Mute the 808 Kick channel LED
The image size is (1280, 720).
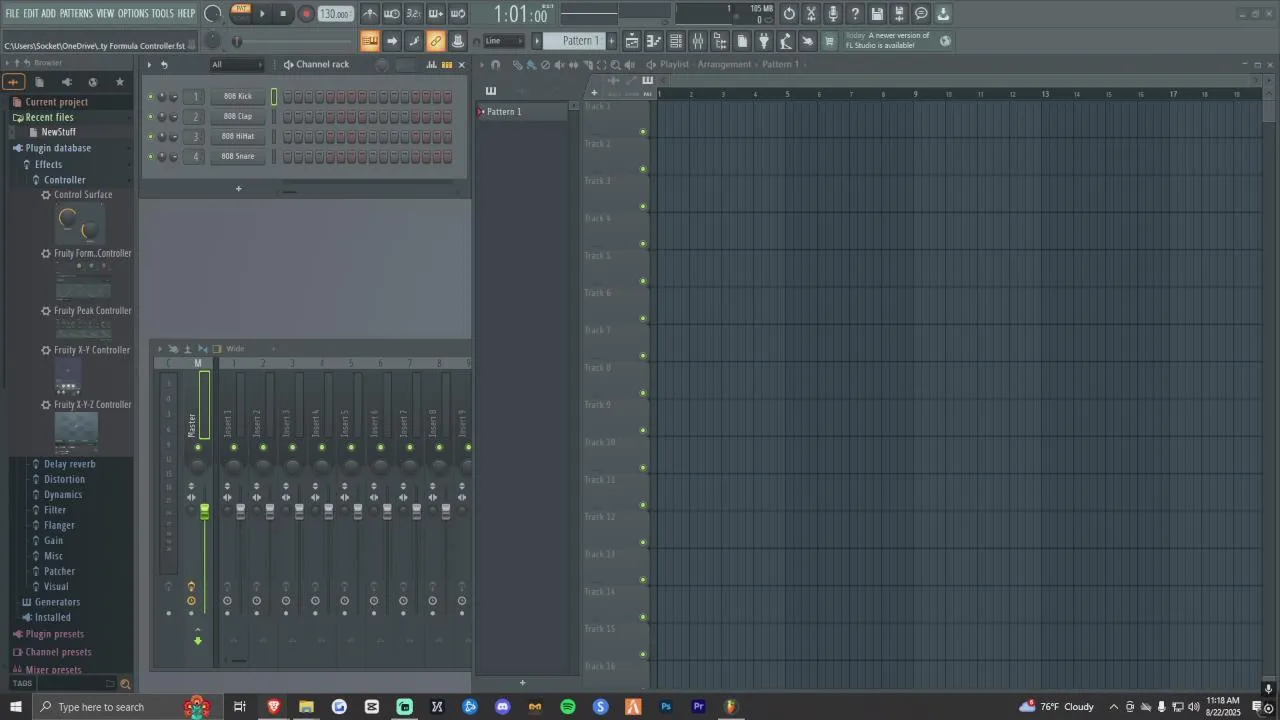[151, 97]
